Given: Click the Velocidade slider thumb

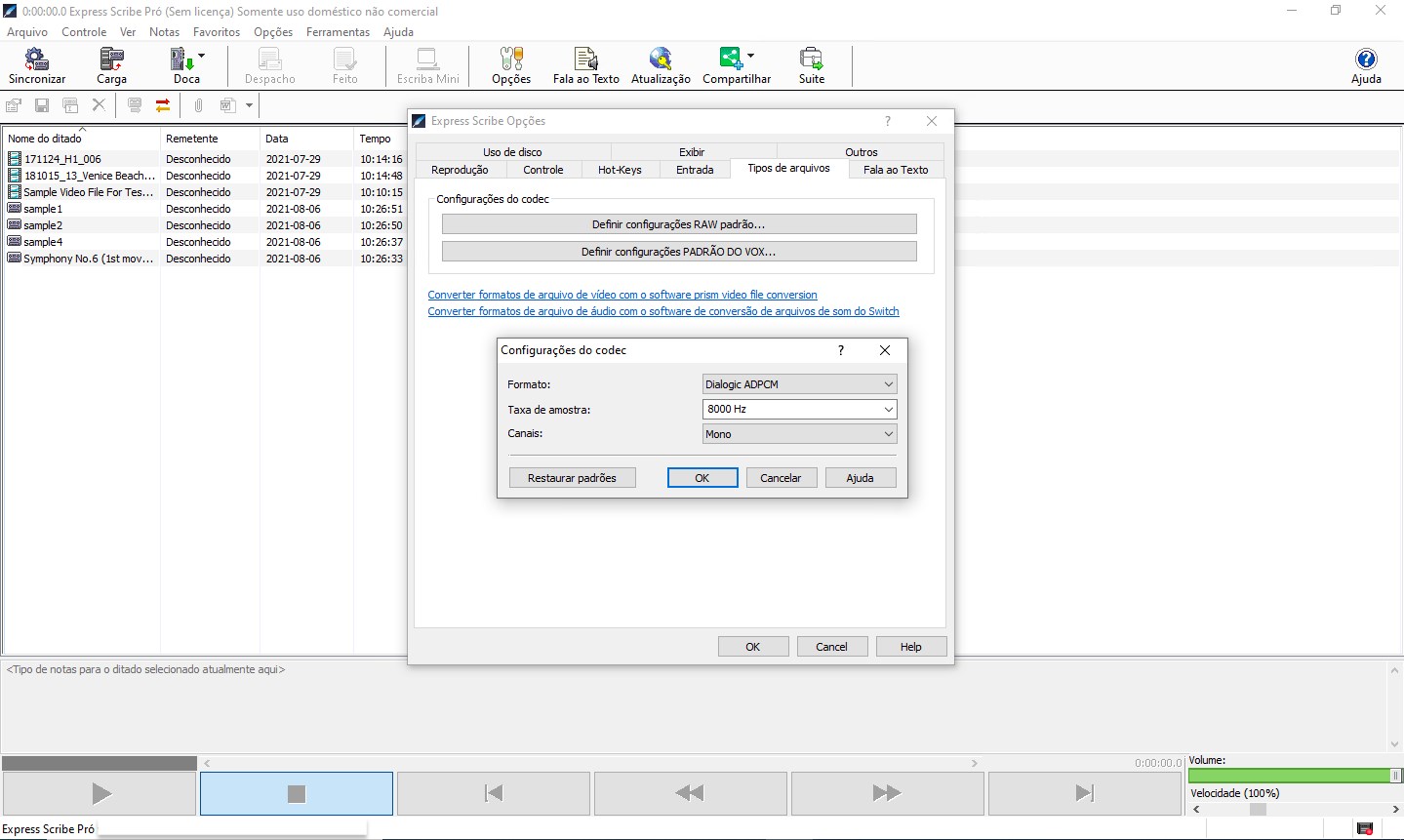Looking at the screenshot, I should click(1258, 810).
